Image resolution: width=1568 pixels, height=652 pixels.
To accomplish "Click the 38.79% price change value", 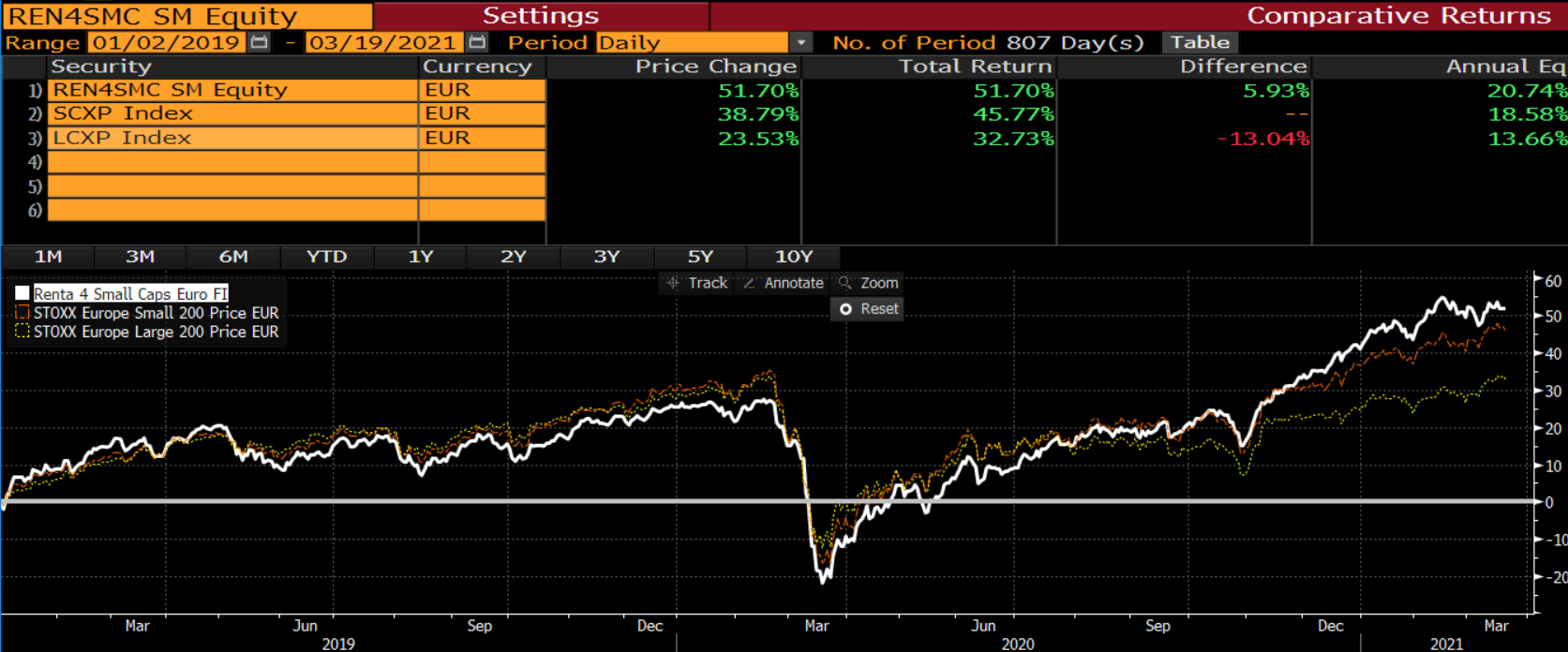I will point(758,114).
